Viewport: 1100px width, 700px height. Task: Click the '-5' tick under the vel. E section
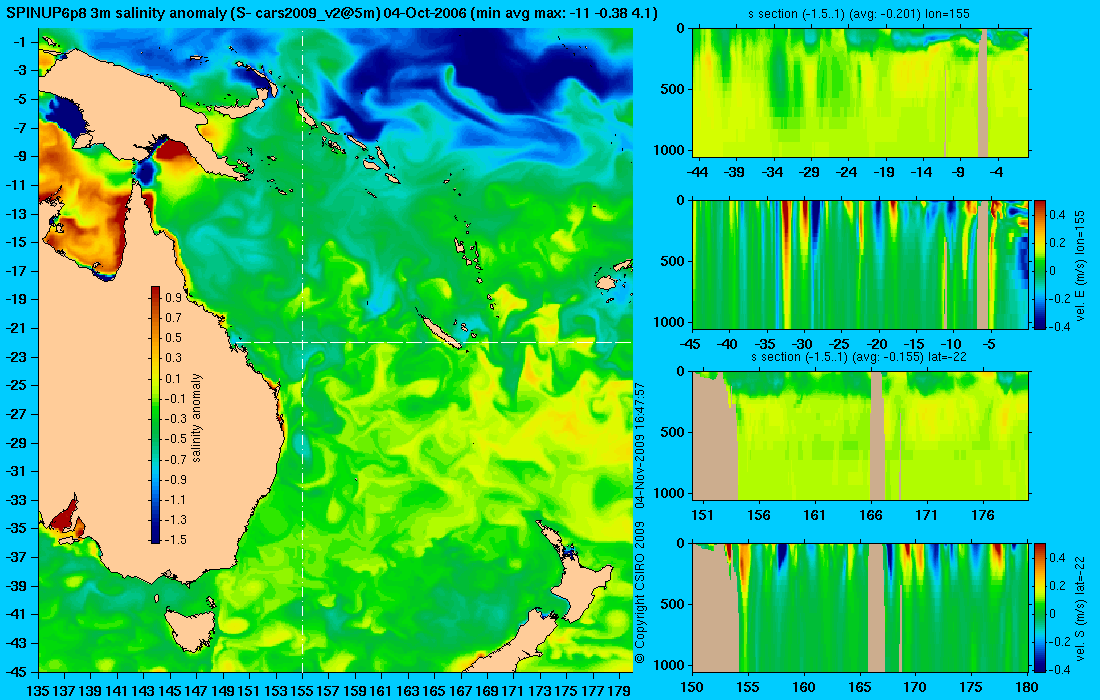pos(988,344)
